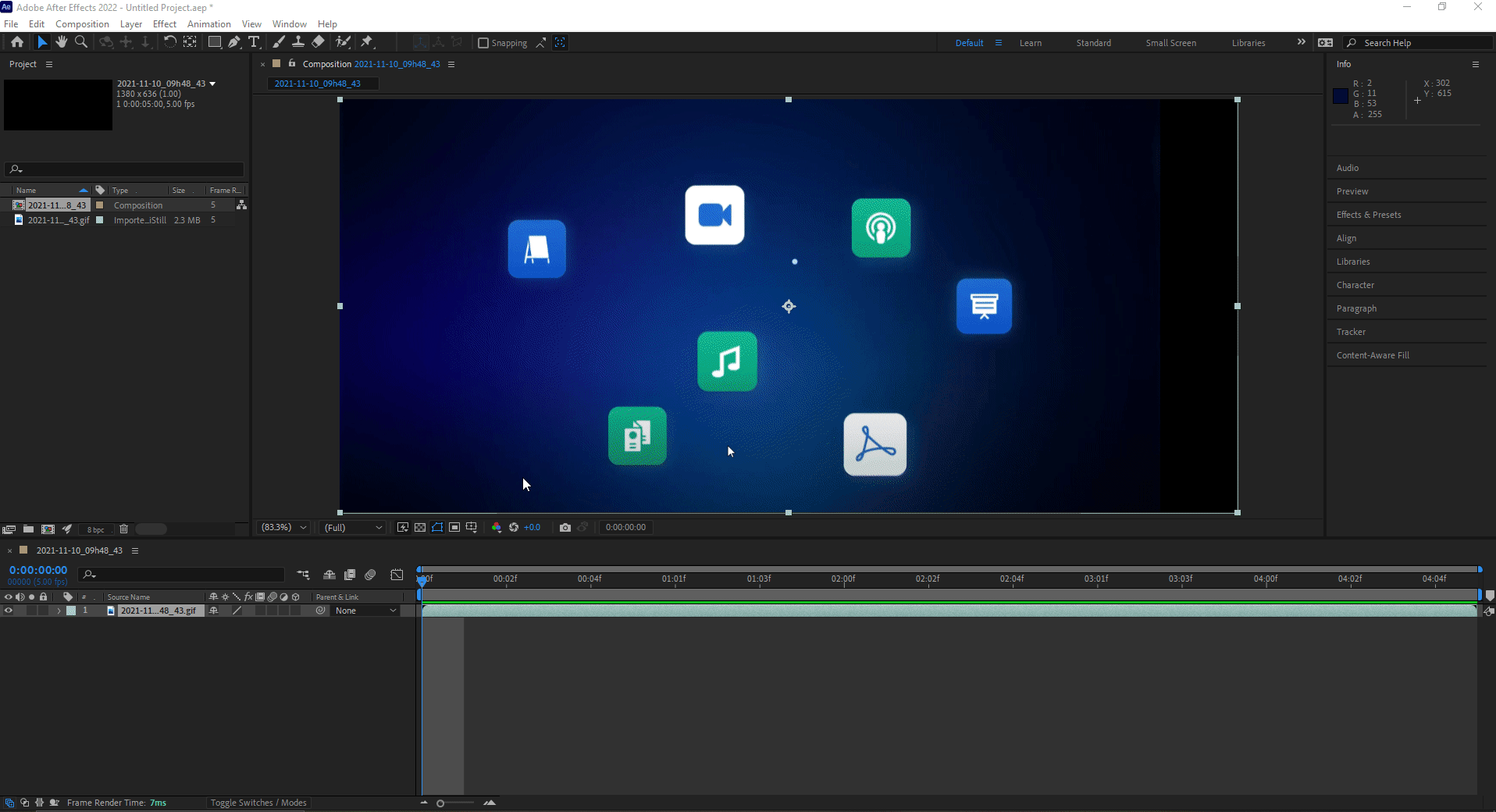The width and height of the screenshot is (1496, 812).
Task: Open the Info panel menu
Action: 1476,64
